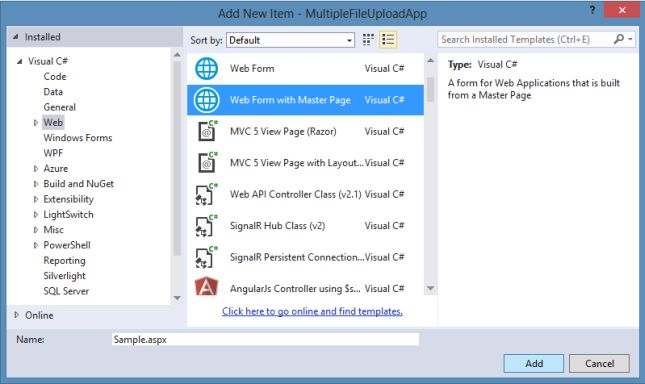
Task: Click the template list scroll down arrow
Action: coord(430,288)
